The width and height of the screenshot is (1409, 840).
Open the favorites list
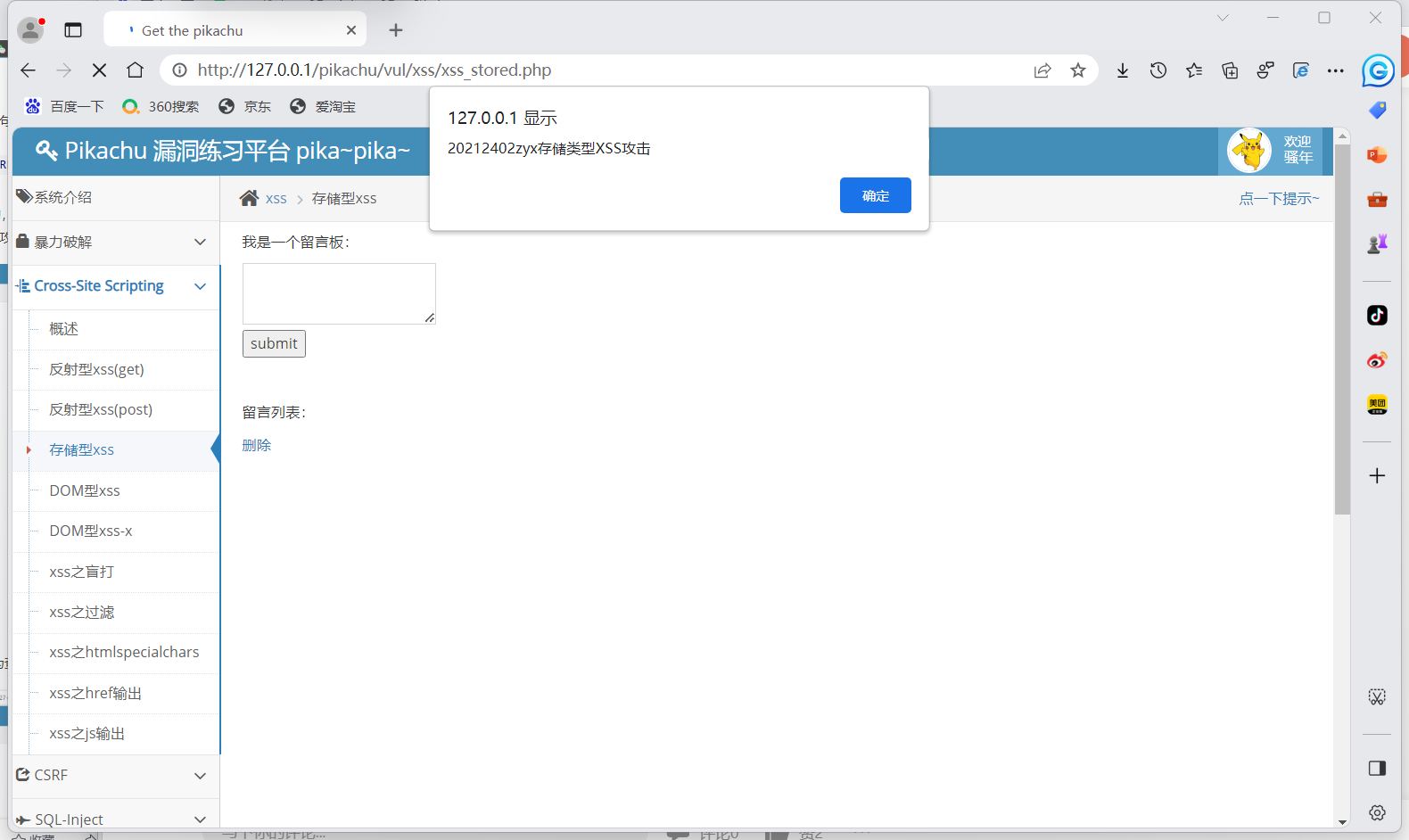(1194, 70)
